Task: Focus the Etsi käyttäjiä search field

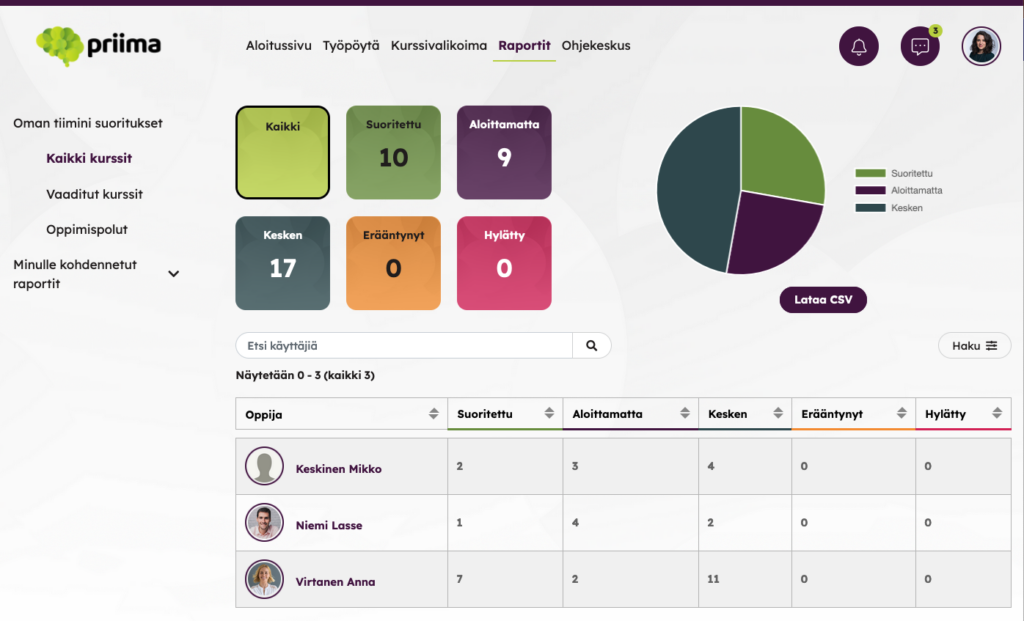Action: [404, 345]
